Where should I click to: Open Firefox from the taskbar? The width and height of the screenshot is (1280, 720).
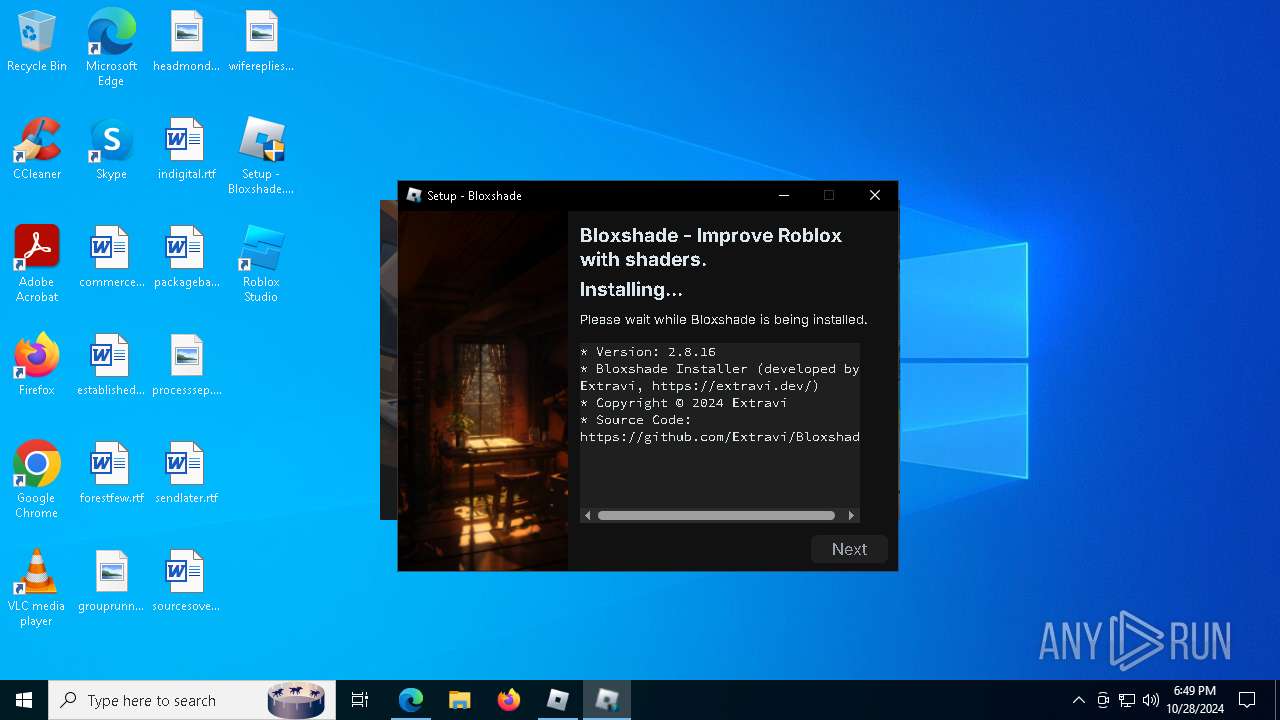(x=509, y=700)
